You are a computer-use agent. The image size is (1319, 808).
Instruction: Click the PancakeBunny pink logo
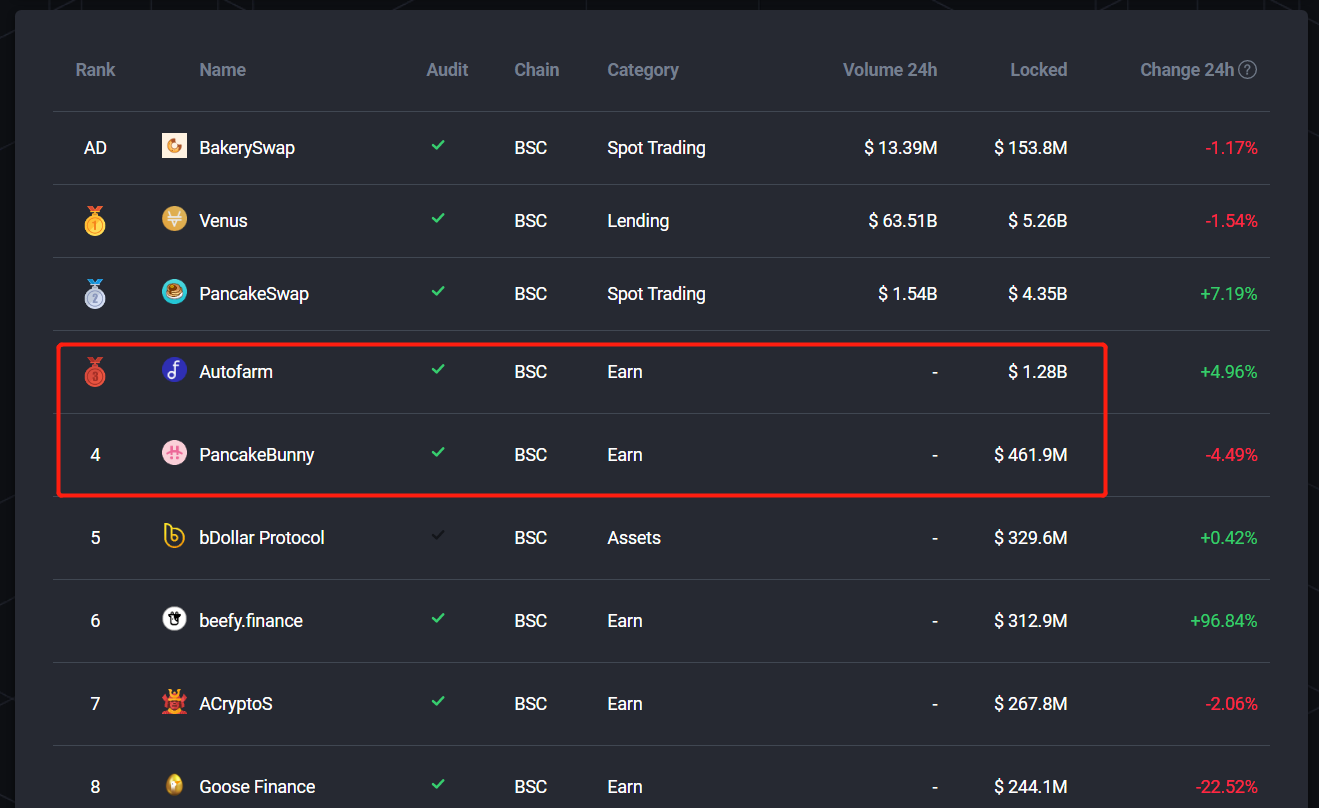click(174, 453)
